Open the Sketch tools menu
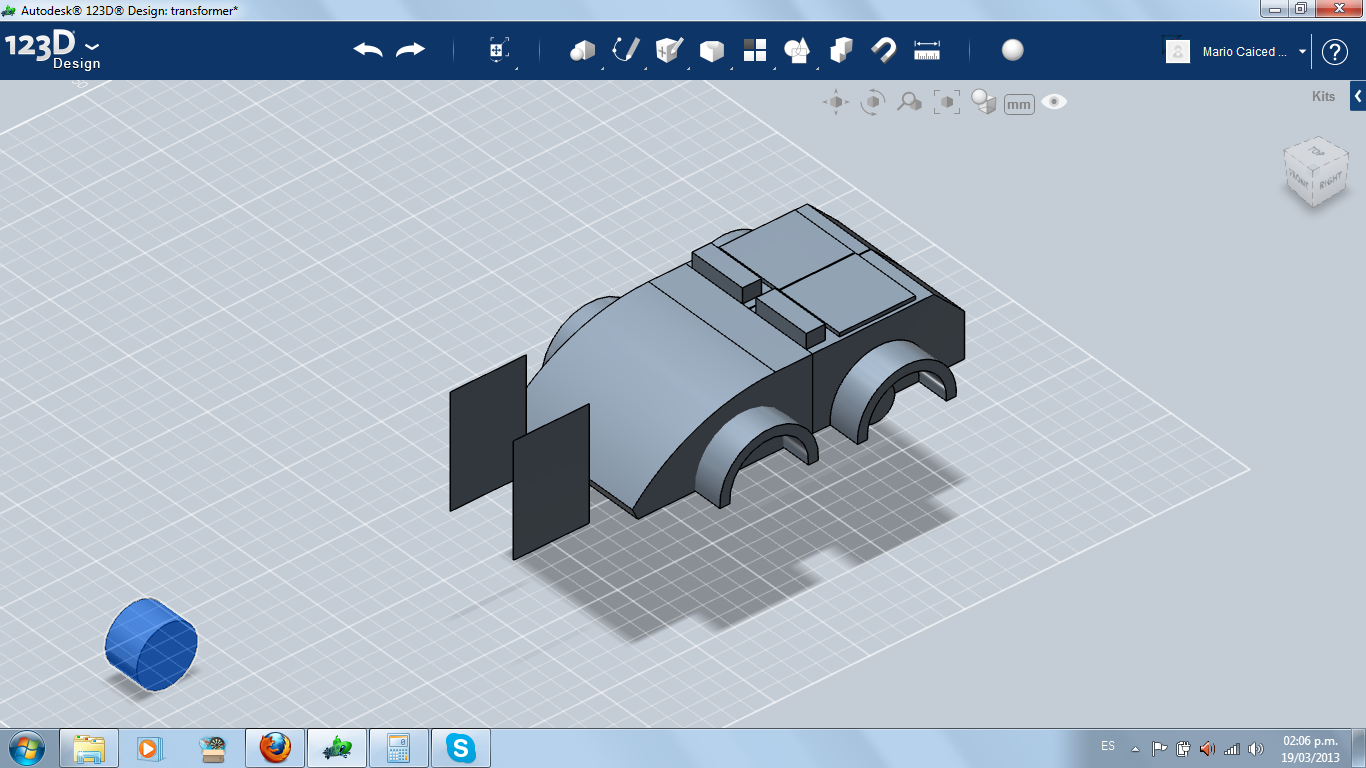 [x=626, y=50]
